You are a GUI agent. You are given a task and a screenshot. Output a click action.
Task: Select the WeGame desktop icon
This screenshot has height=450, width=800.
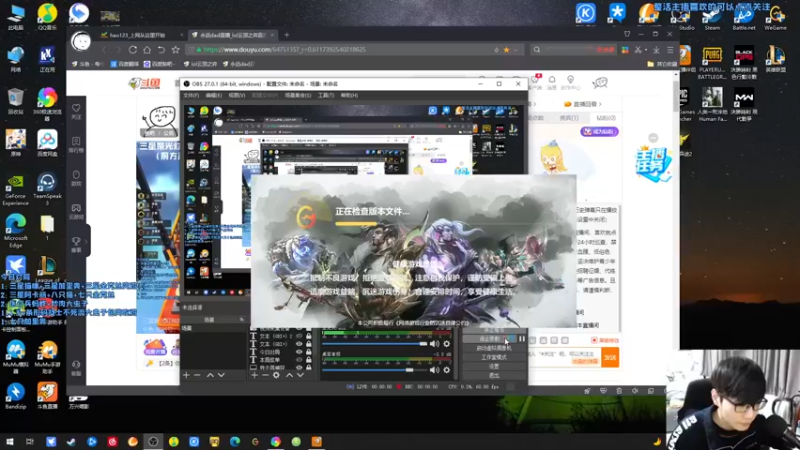click(x=776, y=17)
